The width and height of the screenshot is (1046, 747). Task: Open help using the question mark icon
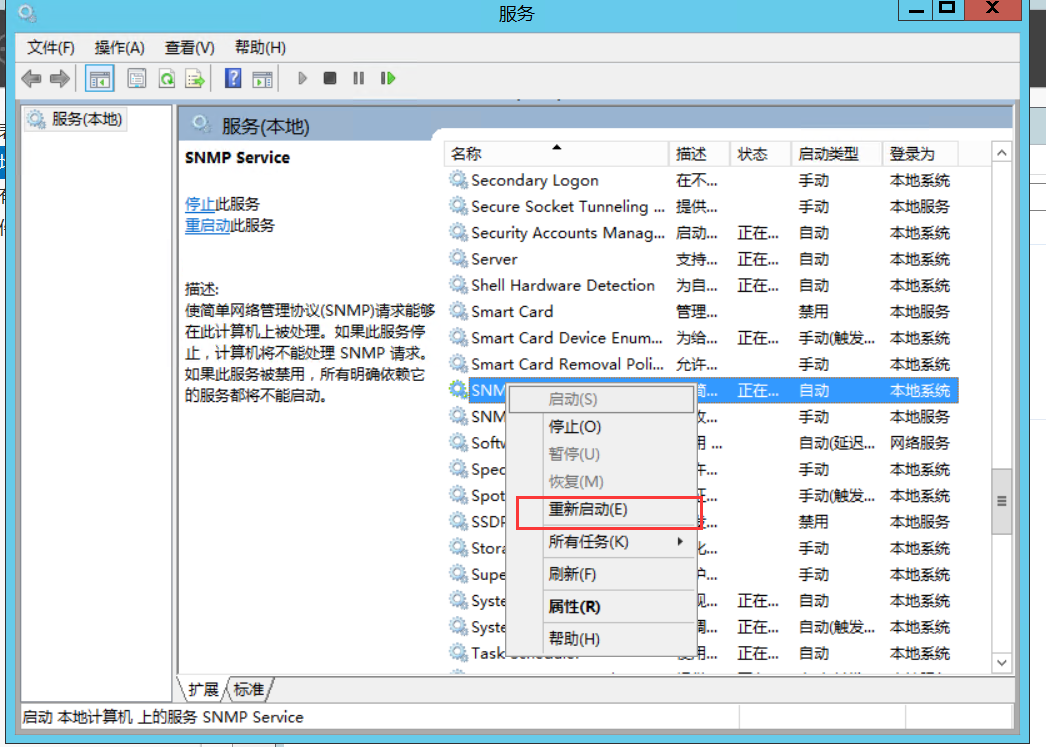coord(231,78)
